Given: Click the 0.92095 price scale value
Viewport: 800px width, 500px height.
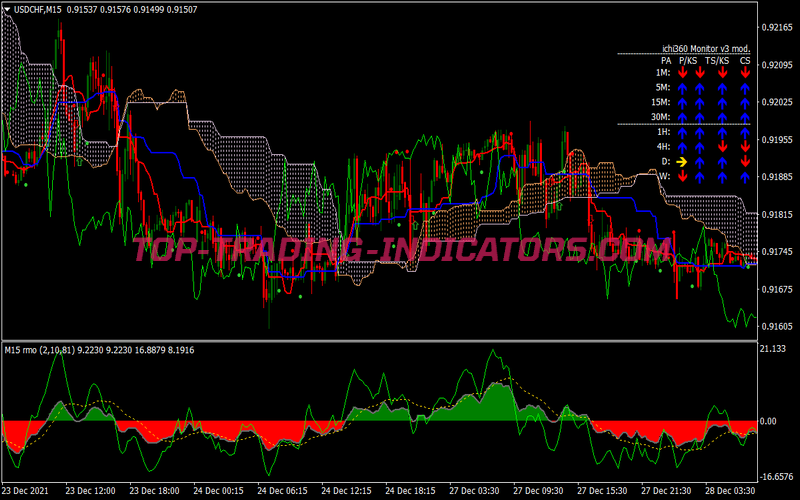Looking at the screenshot, I should [777, 65].
